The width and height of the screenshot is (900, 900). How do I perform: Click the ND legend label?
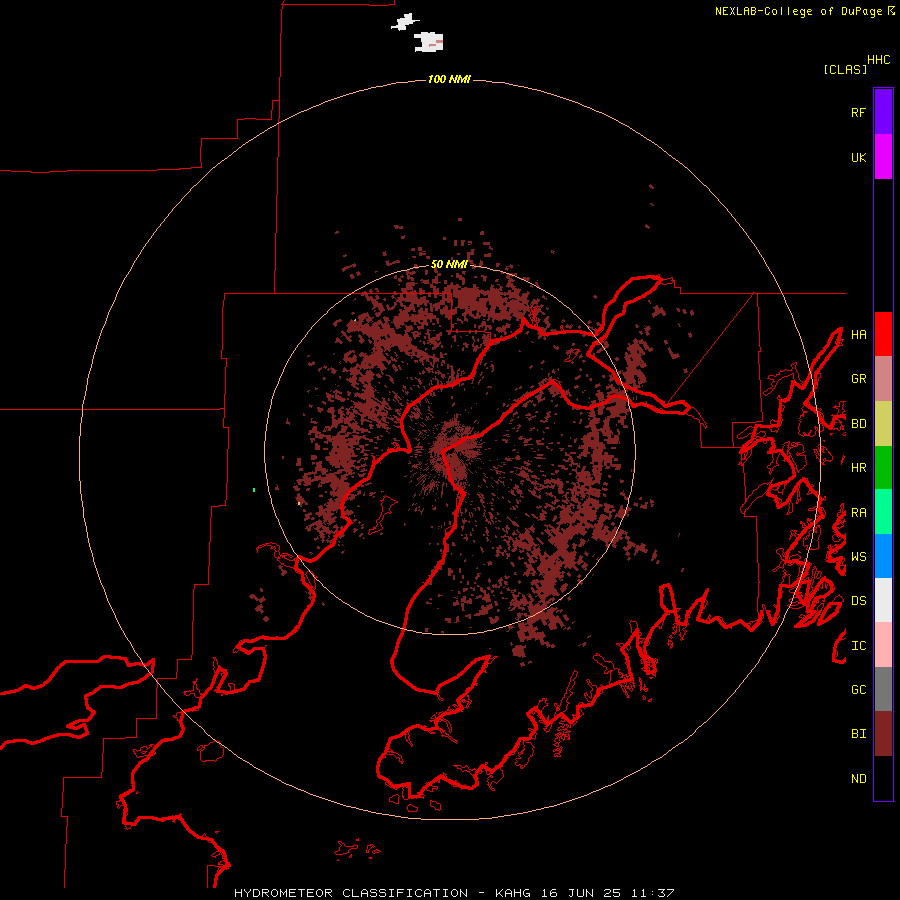coord(858,779)
